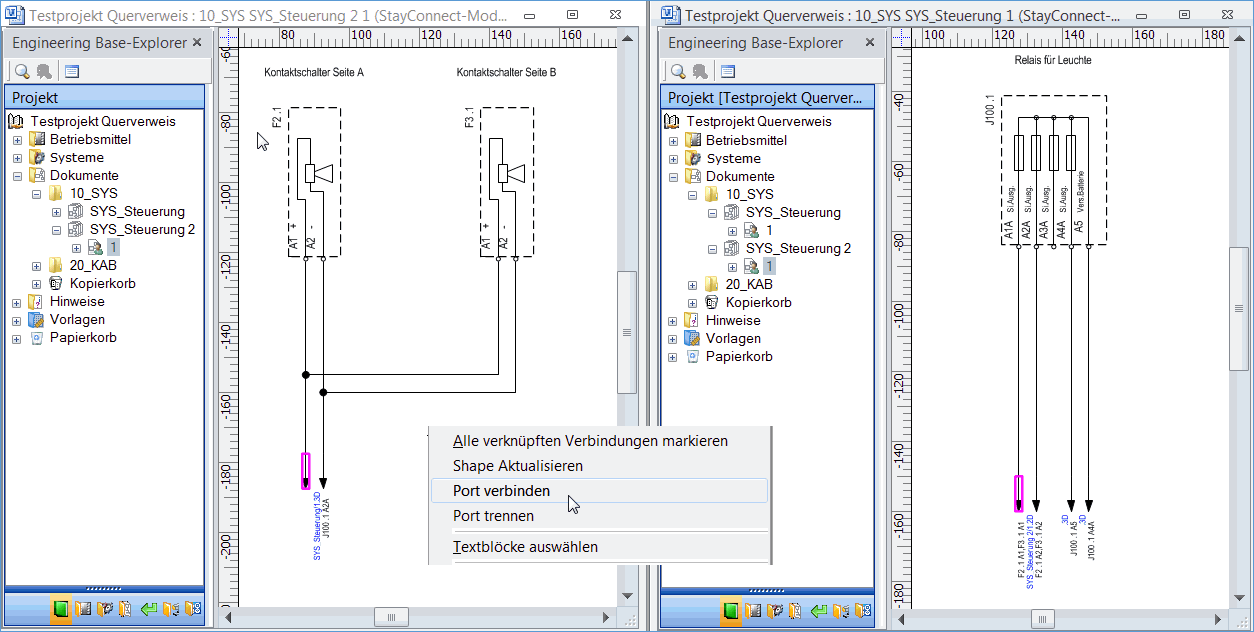Click the gear folder icon in the right Explorer bottom bar
This screenshot has width=1254, height=632.
tap(774, 609)
